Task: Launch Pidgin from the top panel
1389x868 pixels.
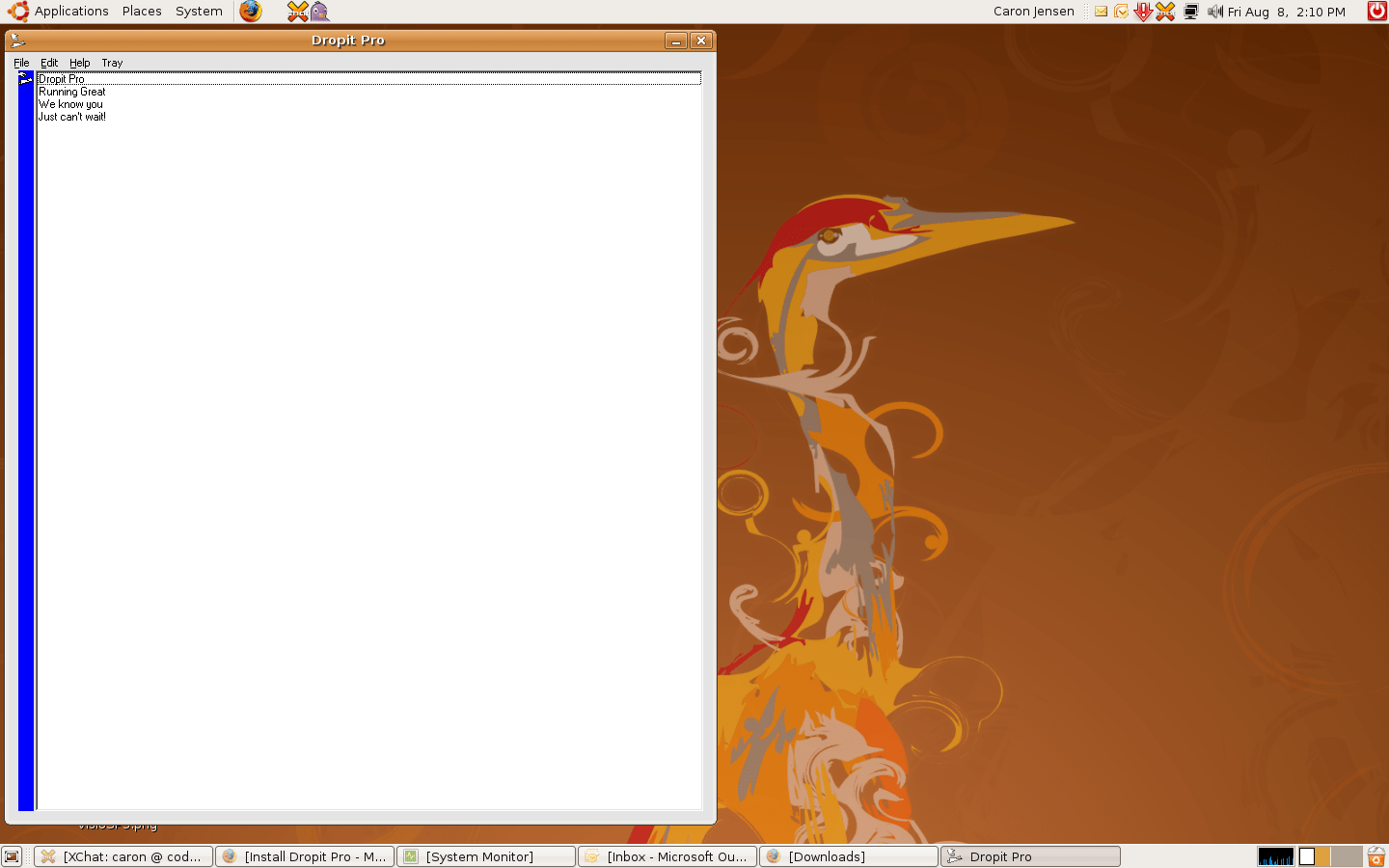Action: [319, 12]
